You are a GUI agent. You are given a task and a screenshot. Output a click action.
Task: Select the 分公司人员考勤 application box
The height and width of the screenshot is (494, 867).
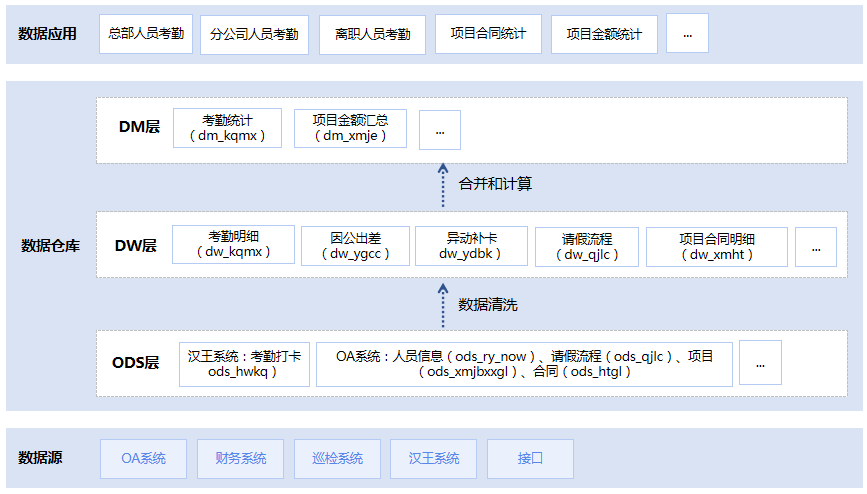pyautogui.click(x=254, y=34)
